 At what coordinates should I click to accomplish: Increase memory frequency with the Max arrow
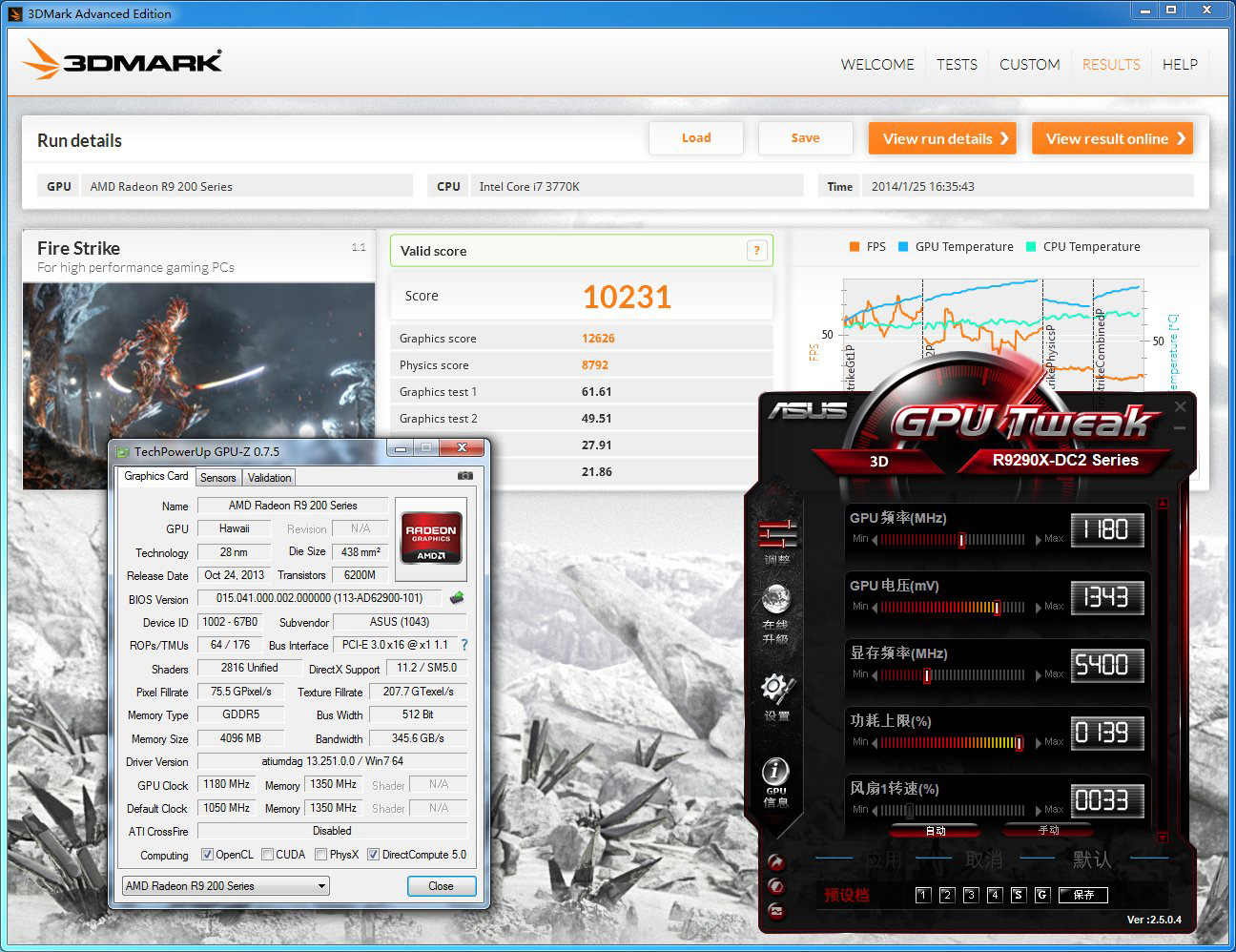[x=1038, y=674]
